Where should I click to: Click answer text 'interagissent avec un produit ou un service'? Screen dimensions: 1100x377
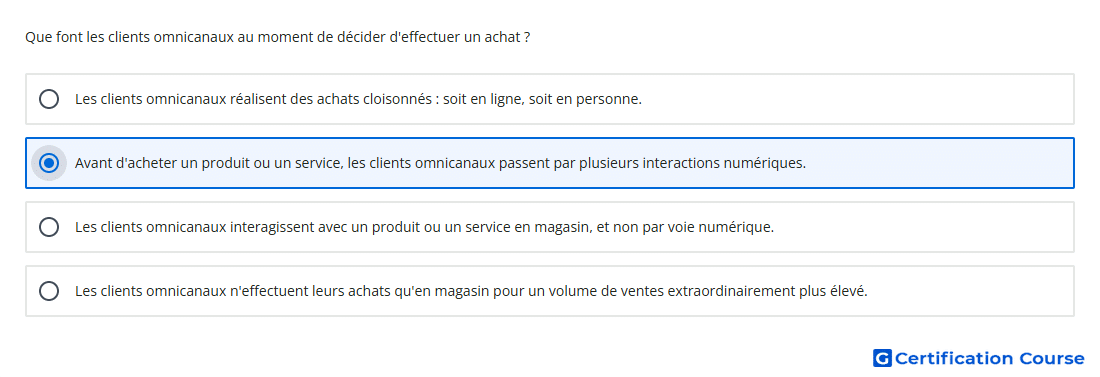click(365, 227)
